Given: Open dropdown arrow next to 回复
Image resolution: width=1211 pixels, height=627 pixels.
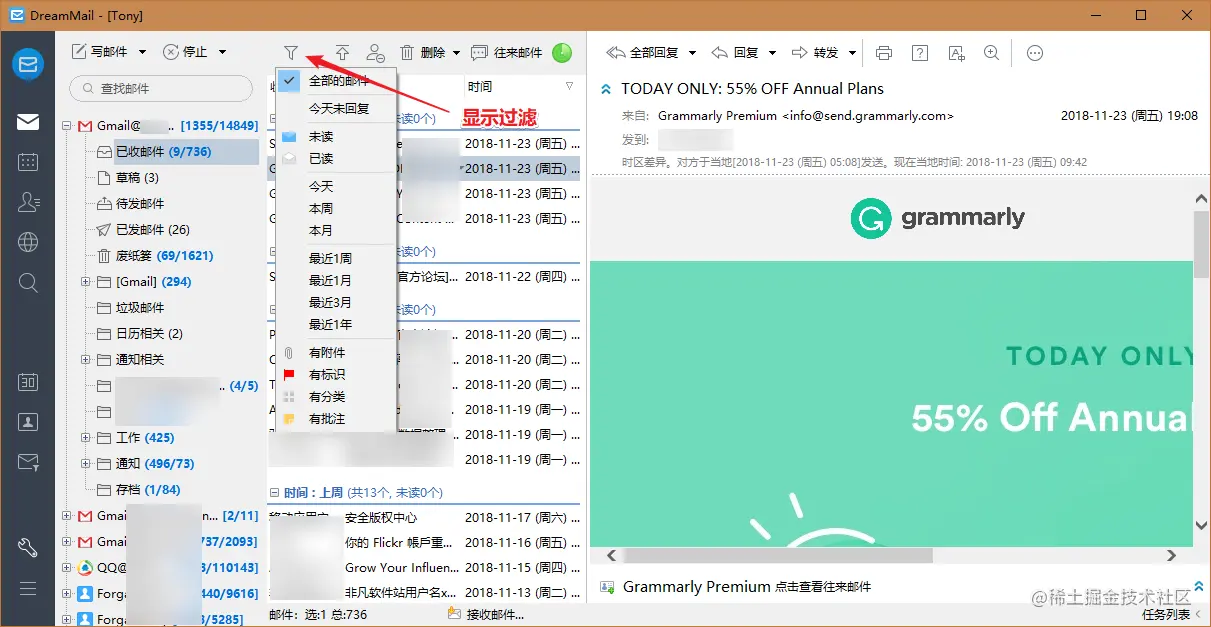Looking at the screenshot, I should coord(772,53).
